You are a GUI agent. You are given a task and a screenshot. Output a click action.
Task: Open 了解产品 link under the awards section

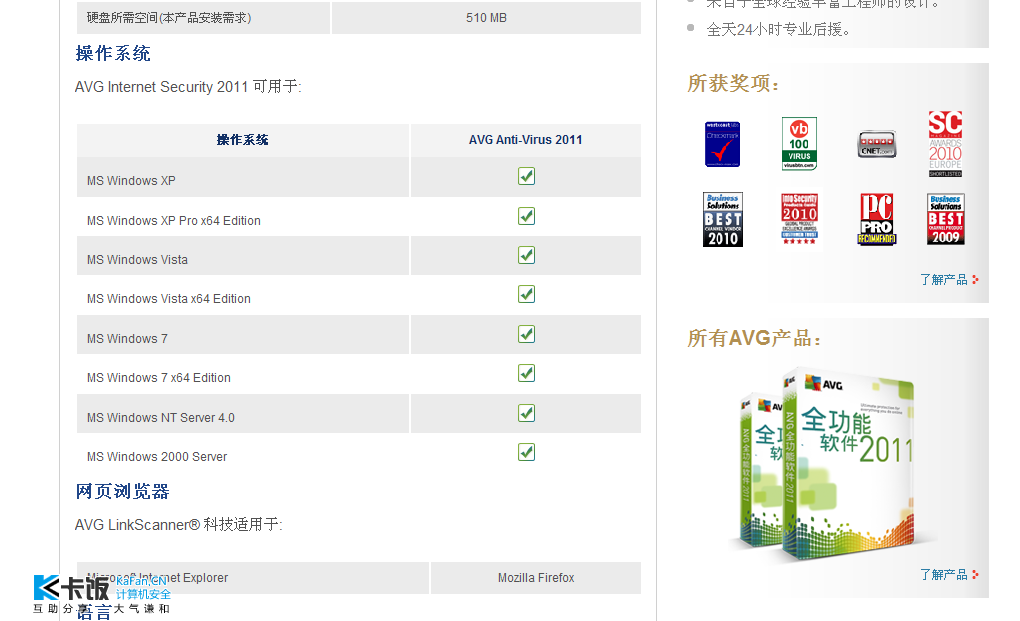pyautogui.click(x=943, y=280)
